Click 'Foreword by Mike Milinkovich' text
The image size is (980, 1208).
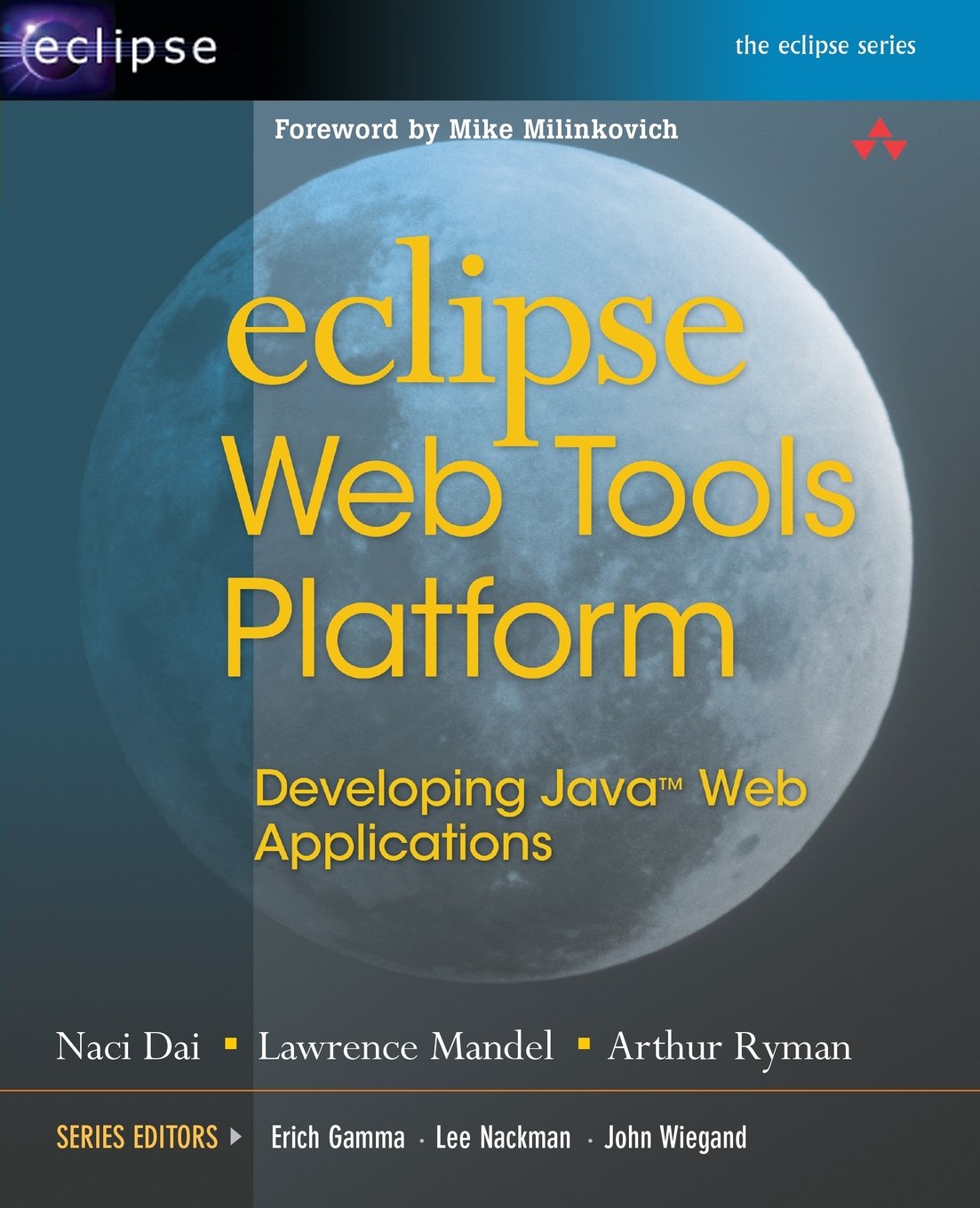point(476,130)
